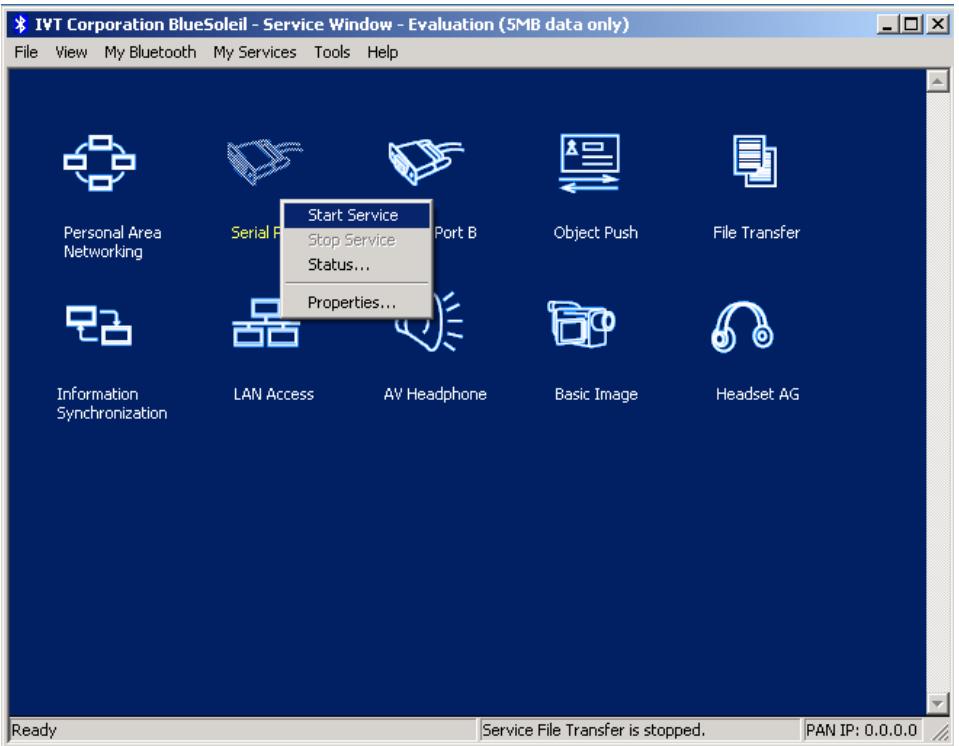Select the Headset AG headphones icon

tap(742, 327)
